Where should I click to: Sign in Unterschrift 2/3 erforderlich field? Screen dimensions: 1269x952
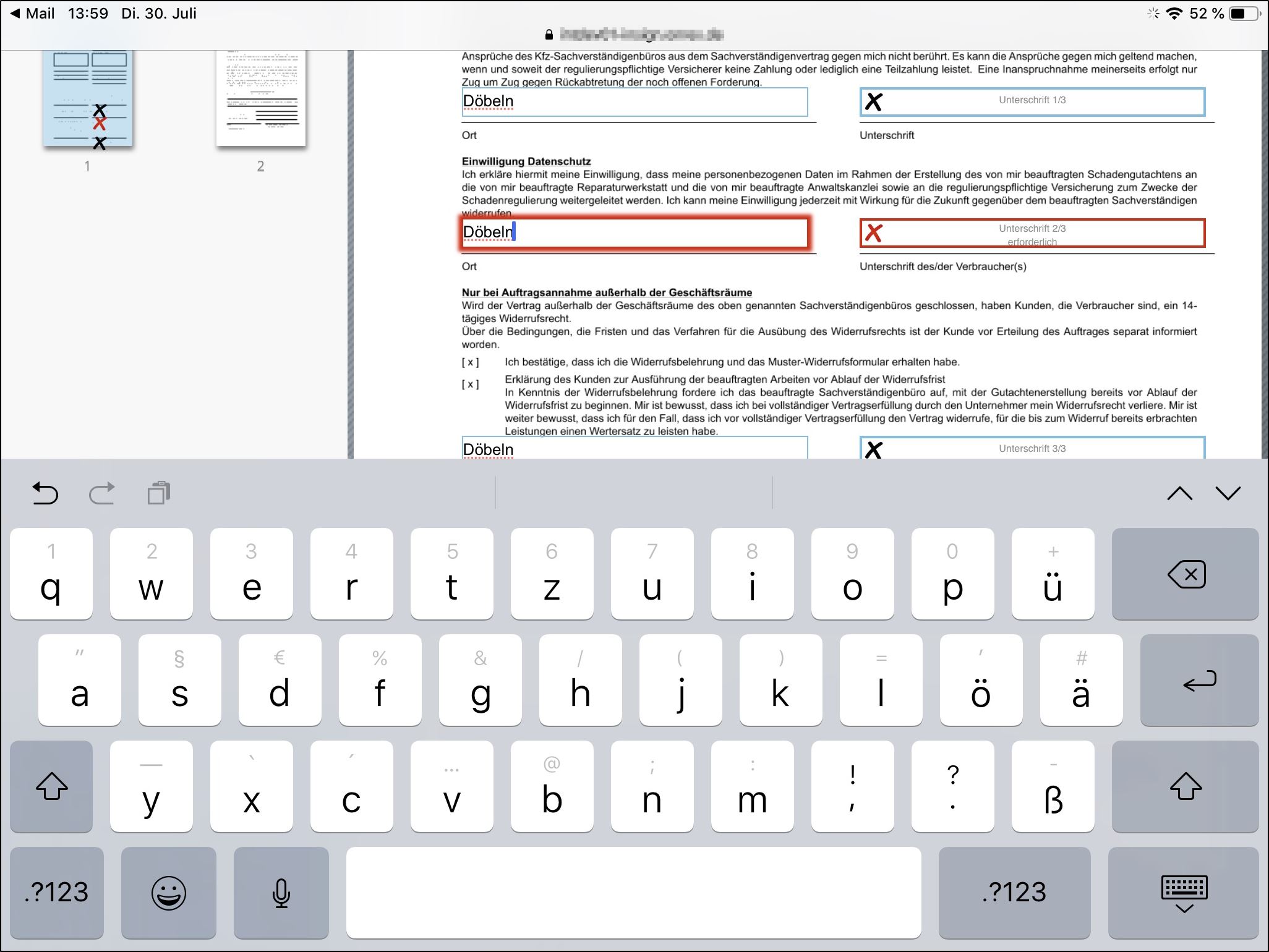pos(1032,233)
